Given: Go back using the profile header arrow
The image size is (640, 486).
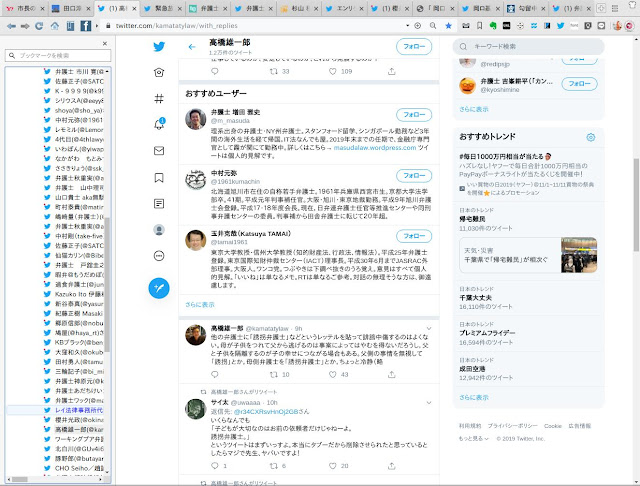Looking at the screenshot, I should [192, 47].
